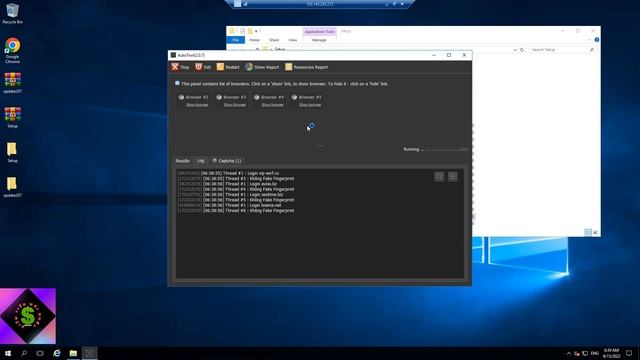Open File tab in File Explorer
The image size is (640, 360).
pos(236,40)
